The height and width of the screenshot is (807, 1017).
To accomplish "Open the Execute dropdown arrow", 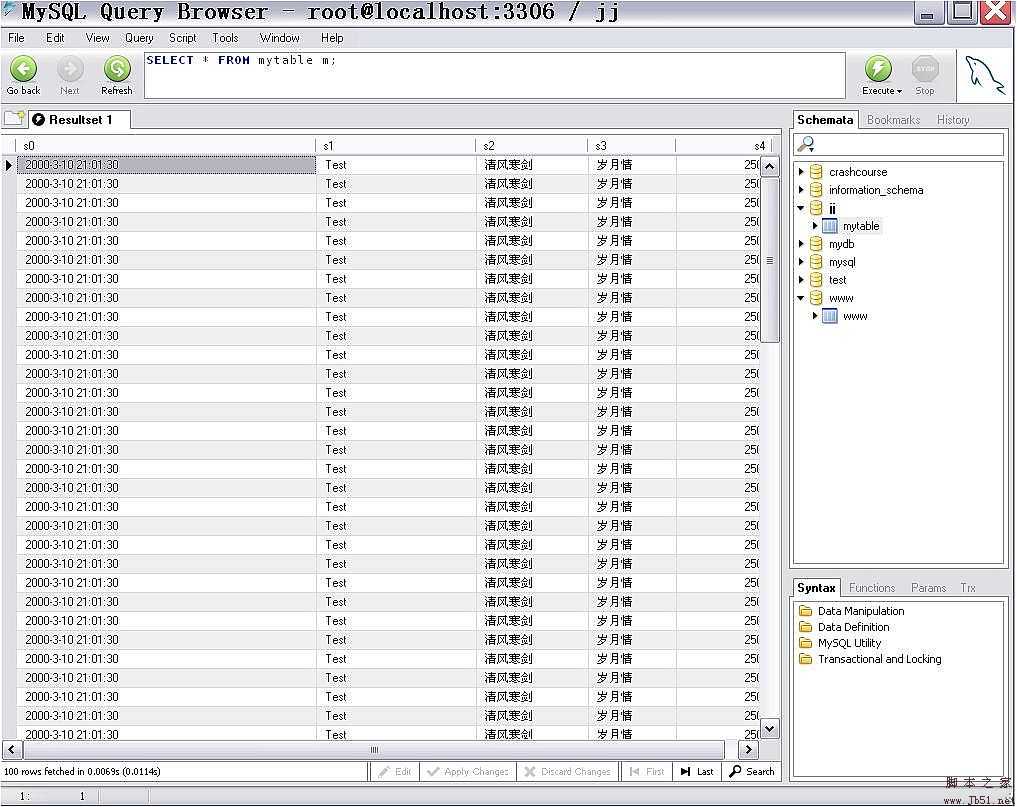I will click(900, 91).
